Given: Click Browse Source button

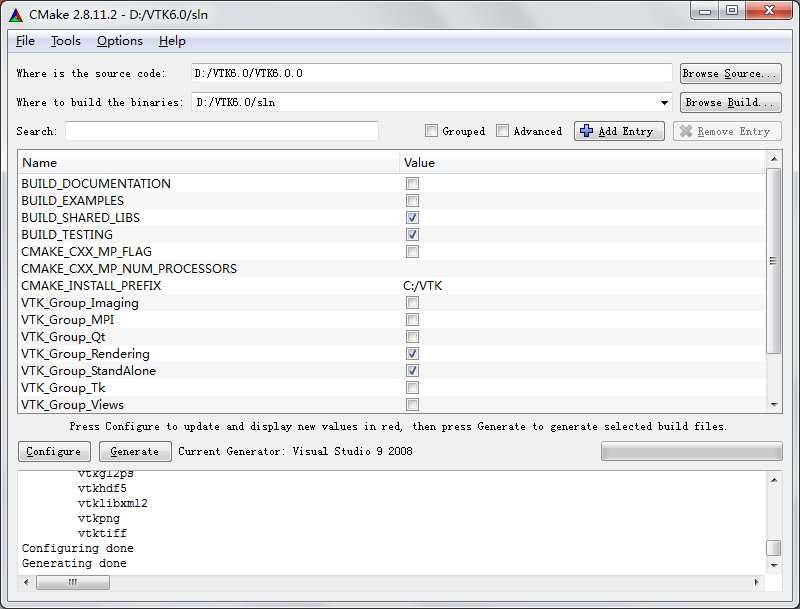Looking at the screenshot, I should pyautogui.click(x=731, y=73).
